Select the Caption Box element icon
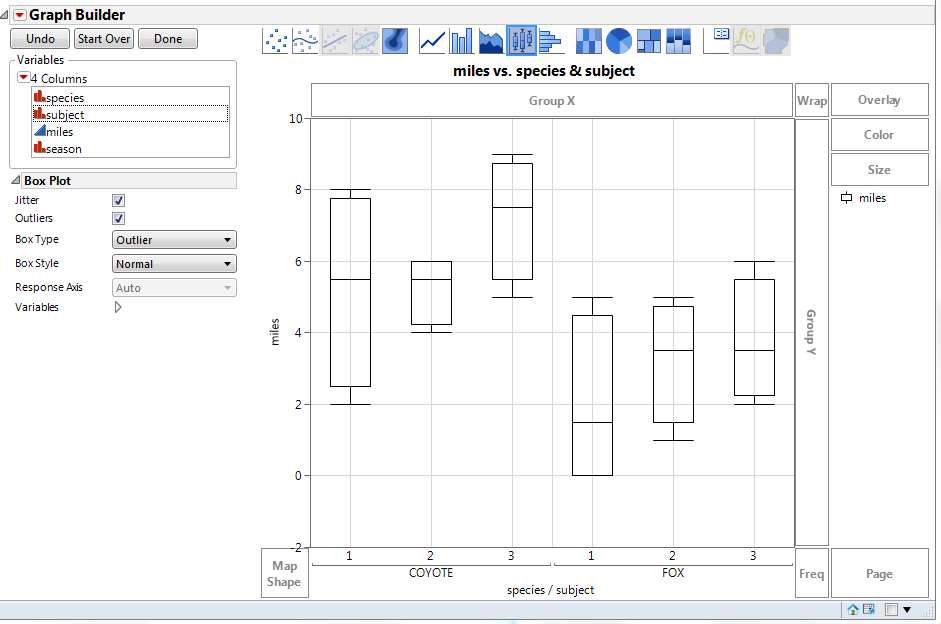This screenshot has height=624, width=941. point(717,41)
